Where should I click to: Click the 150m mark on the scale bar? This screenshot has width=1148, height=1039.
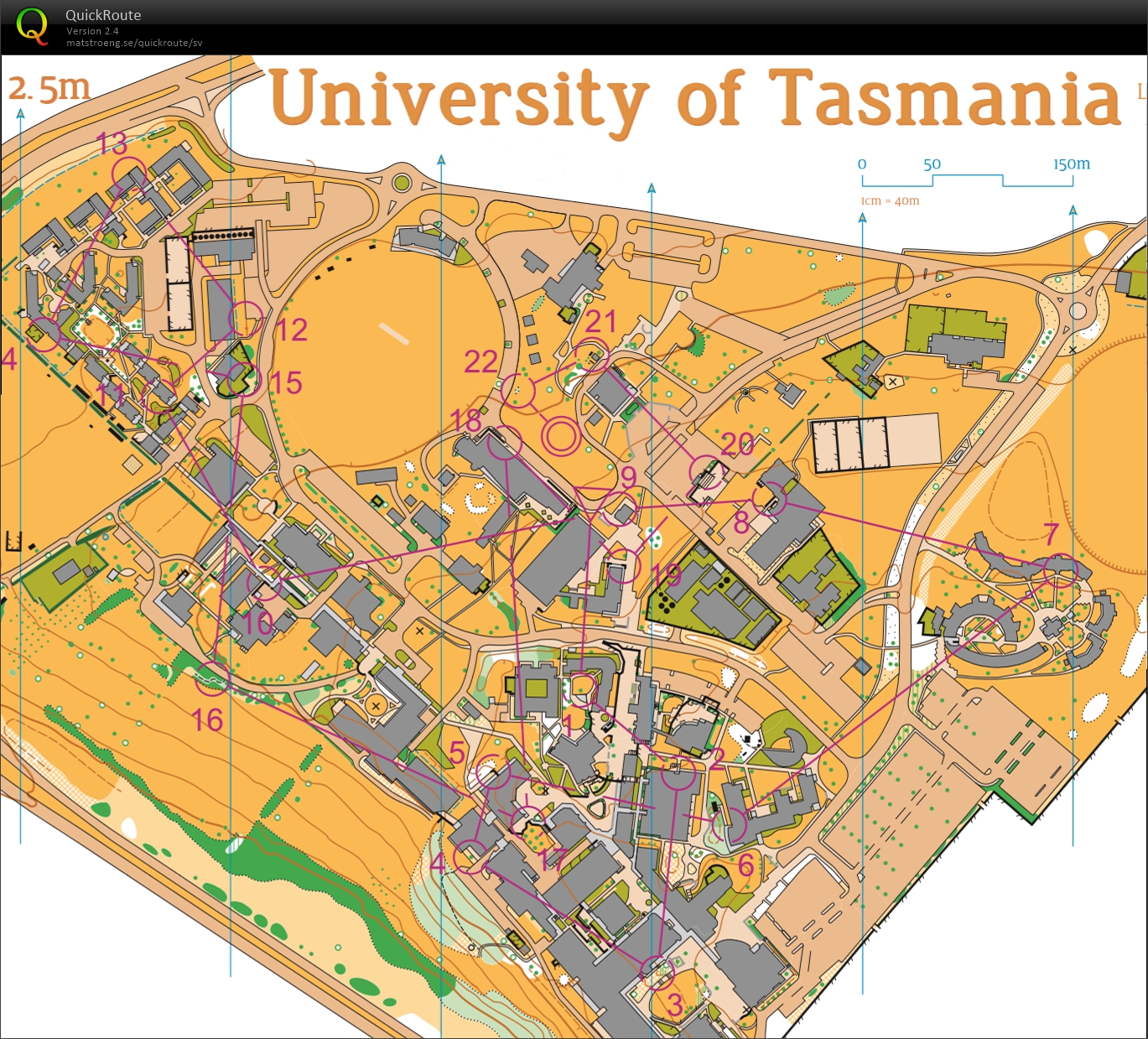click(x=1072, y=164)
